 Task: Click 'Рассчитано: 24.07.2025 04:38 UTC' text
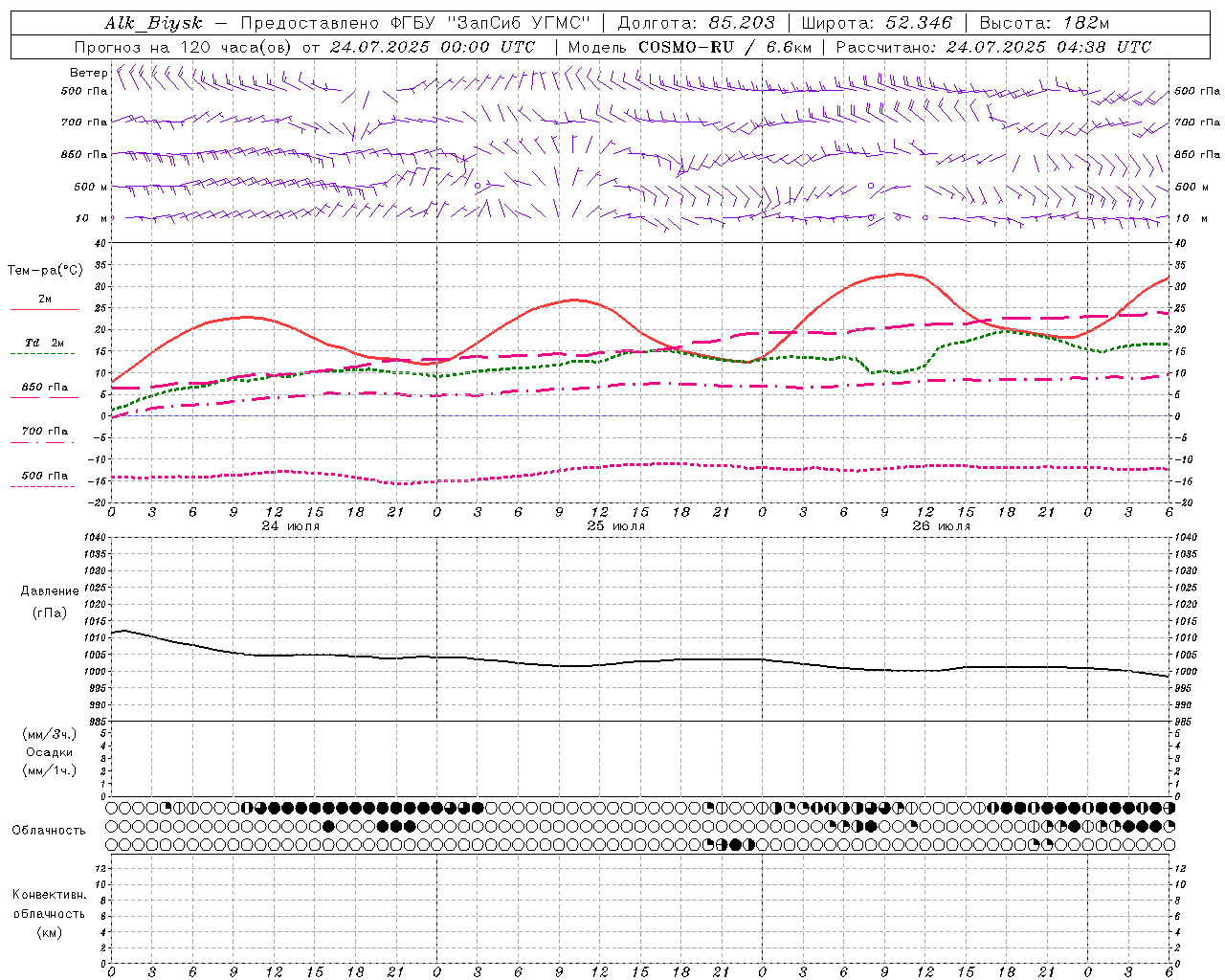[993, 47]
